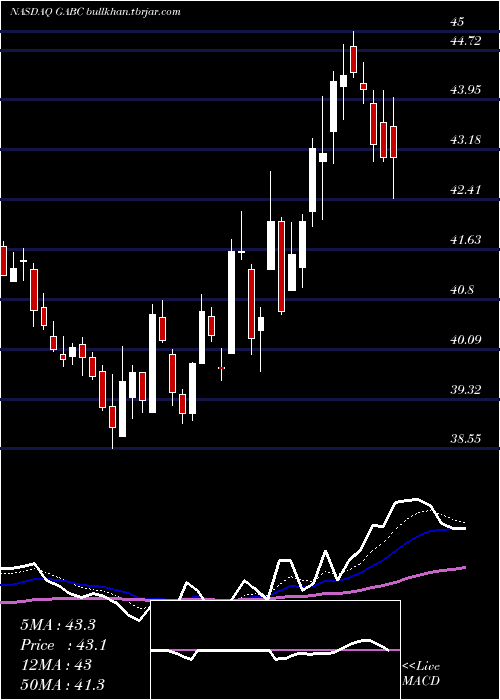
Task: Click the Price : 43.1 readout
Action: (63, 645)
